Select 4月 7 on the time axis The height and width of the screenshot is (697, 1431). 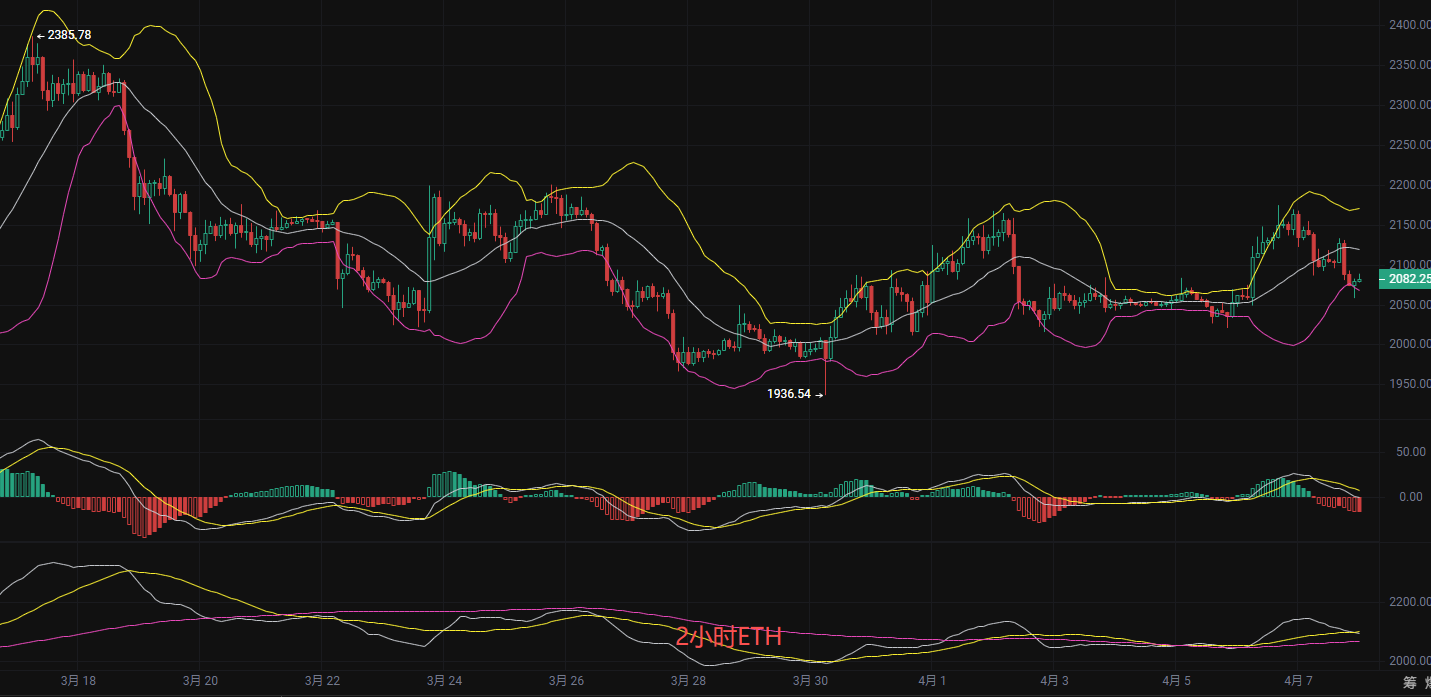click(1298, 681)
